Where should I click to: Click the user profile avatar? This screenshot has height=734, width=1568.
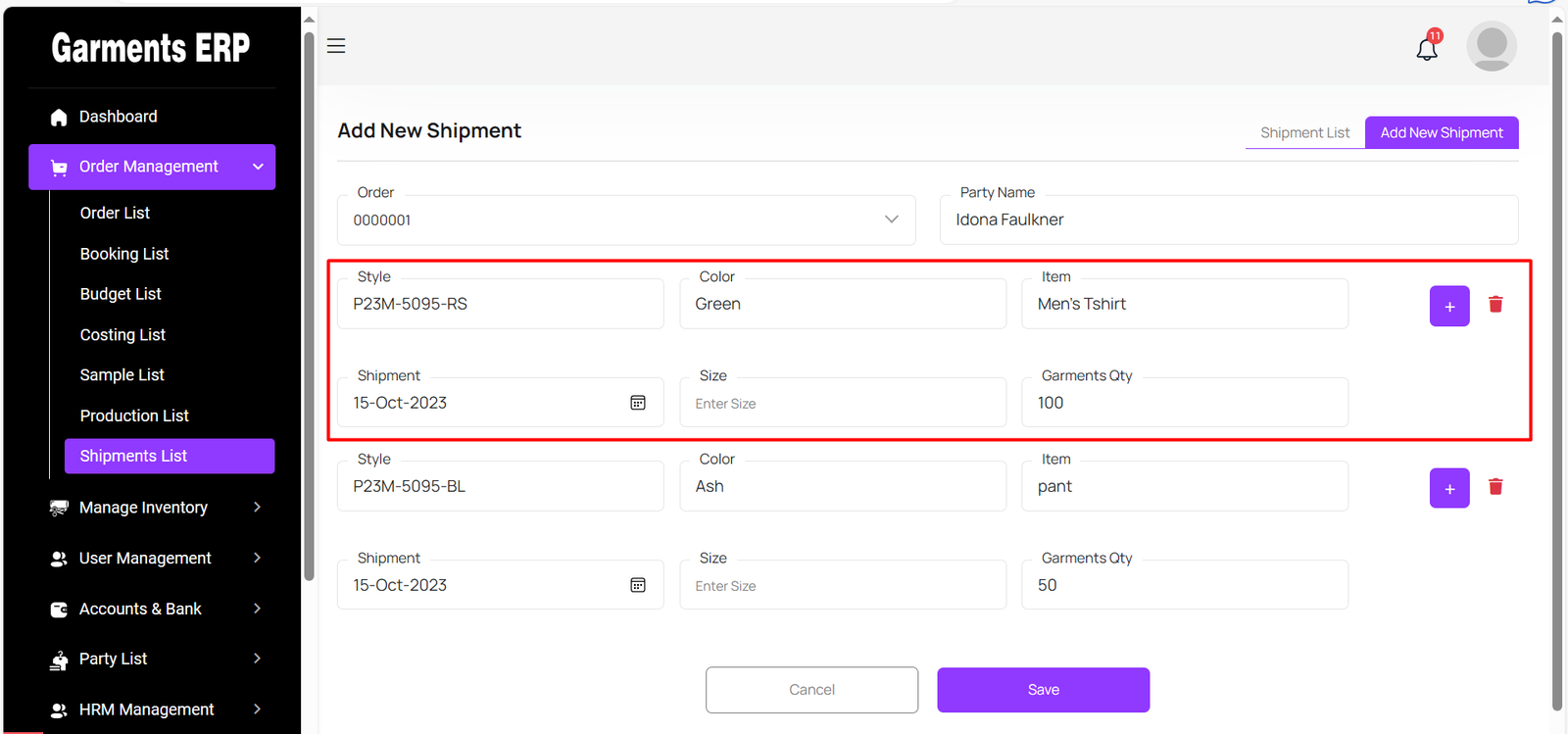tap(1491, 46)
